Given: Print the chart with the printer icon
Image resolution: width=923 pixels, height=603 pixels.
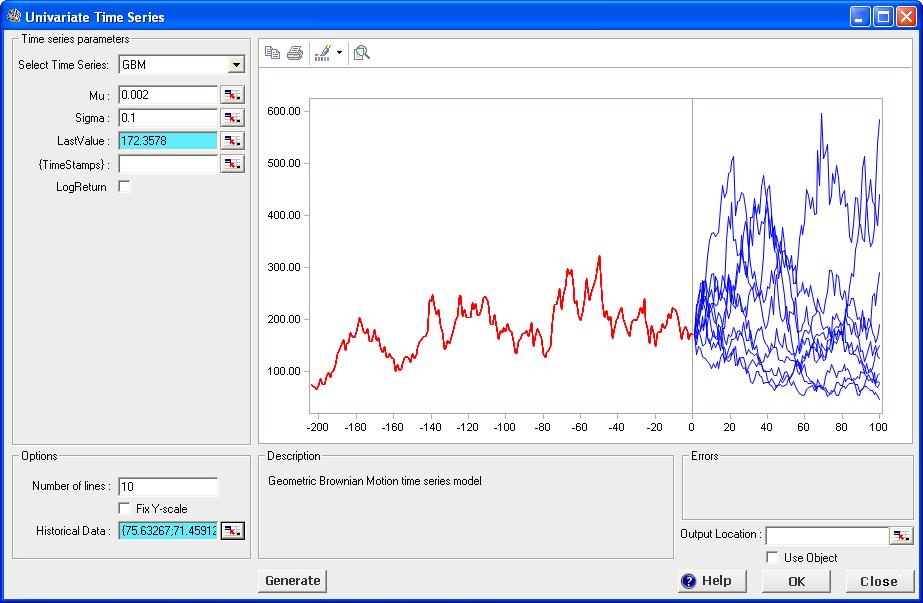Looking at the screenshot, I should click(x=295, y=53).
